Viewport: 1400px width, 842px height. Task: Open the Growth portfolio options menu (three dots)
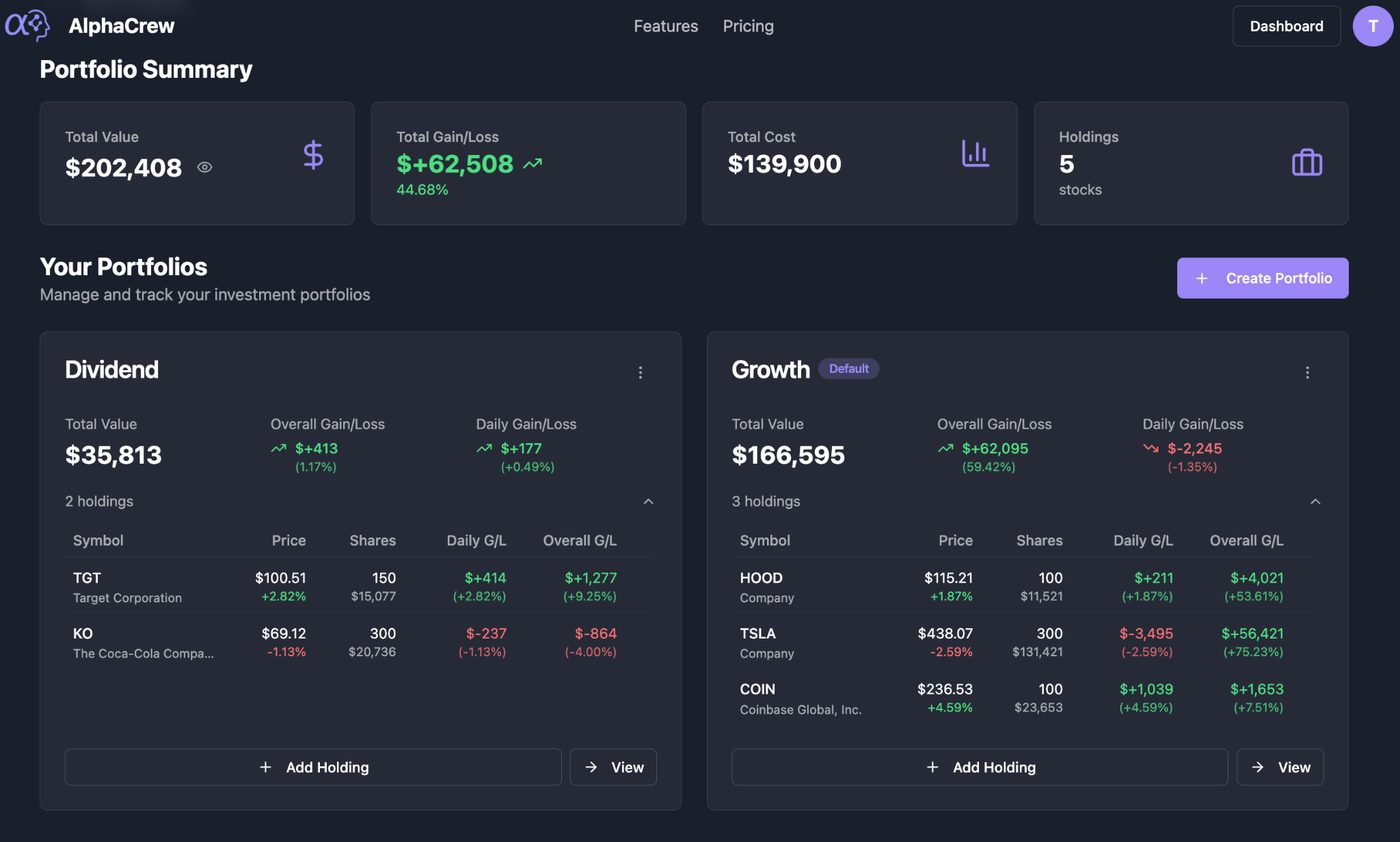[1307, 371]
